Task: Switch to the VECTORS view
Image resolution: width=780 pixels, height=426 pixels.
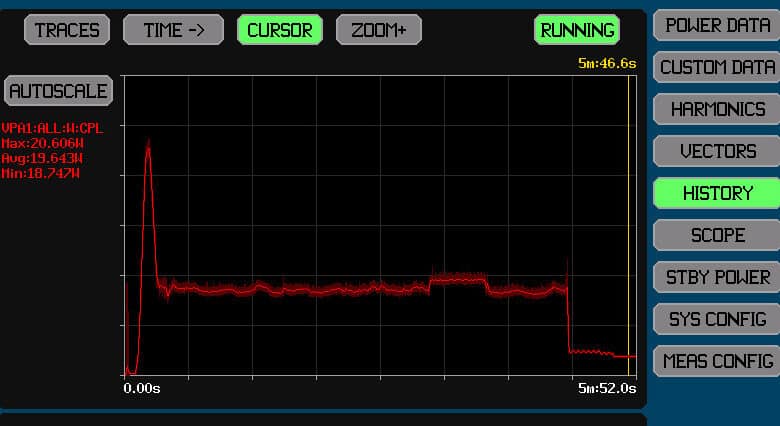Action: coord(717,151)
